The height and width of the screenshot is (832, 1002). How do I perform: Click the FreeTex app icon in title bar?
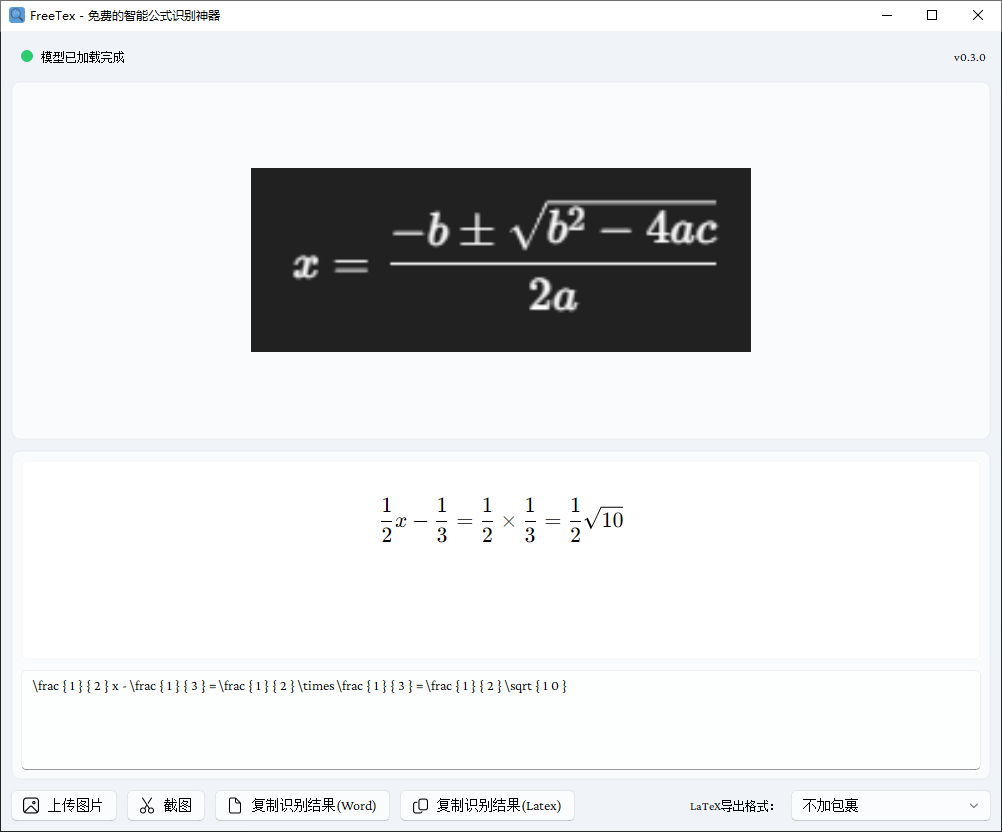17,15
